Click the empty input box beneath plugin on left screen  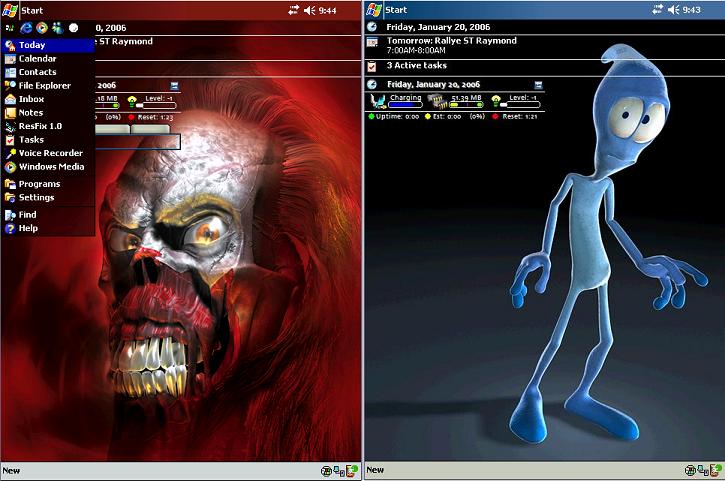[x=137, y=142]
